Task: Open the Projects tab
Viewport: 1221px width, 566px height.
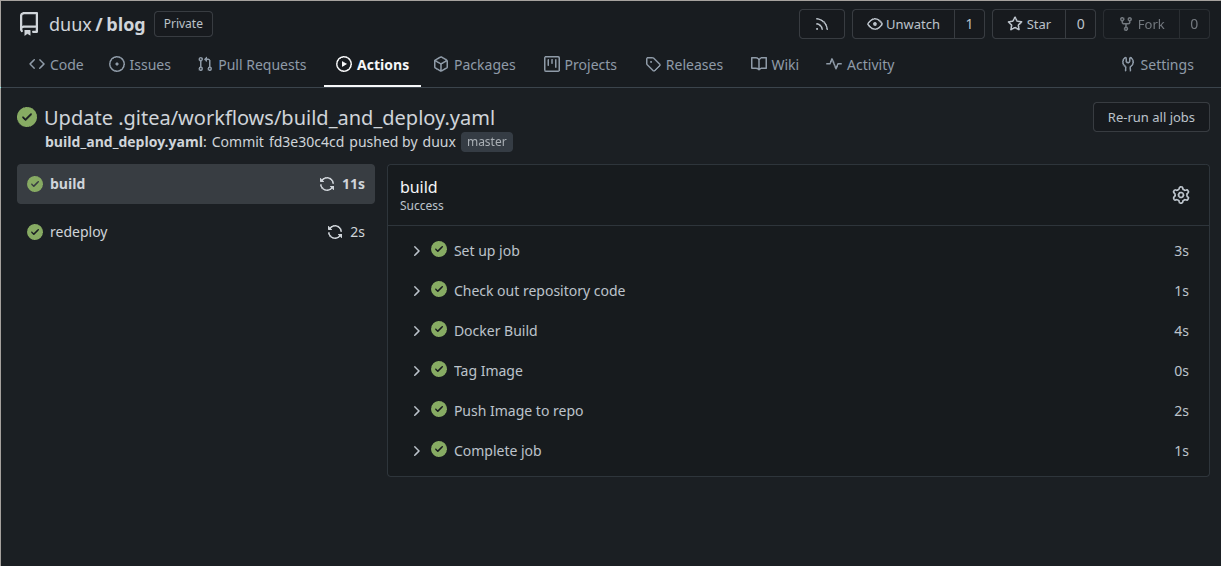Action: tap(580, 65)
